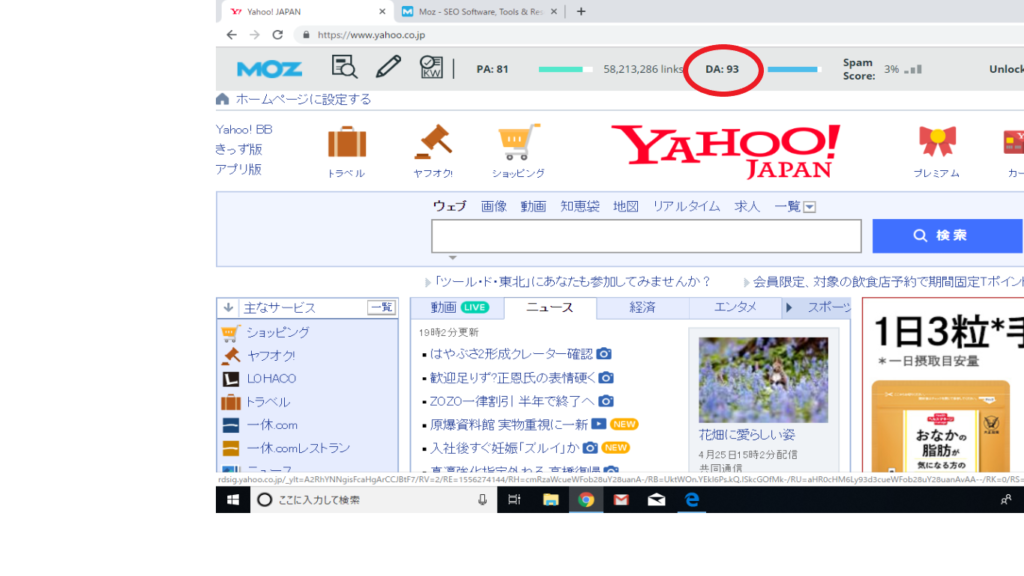The image size is (1024, 576).
Task: Go back in browser history
Action: pos(232,35)
